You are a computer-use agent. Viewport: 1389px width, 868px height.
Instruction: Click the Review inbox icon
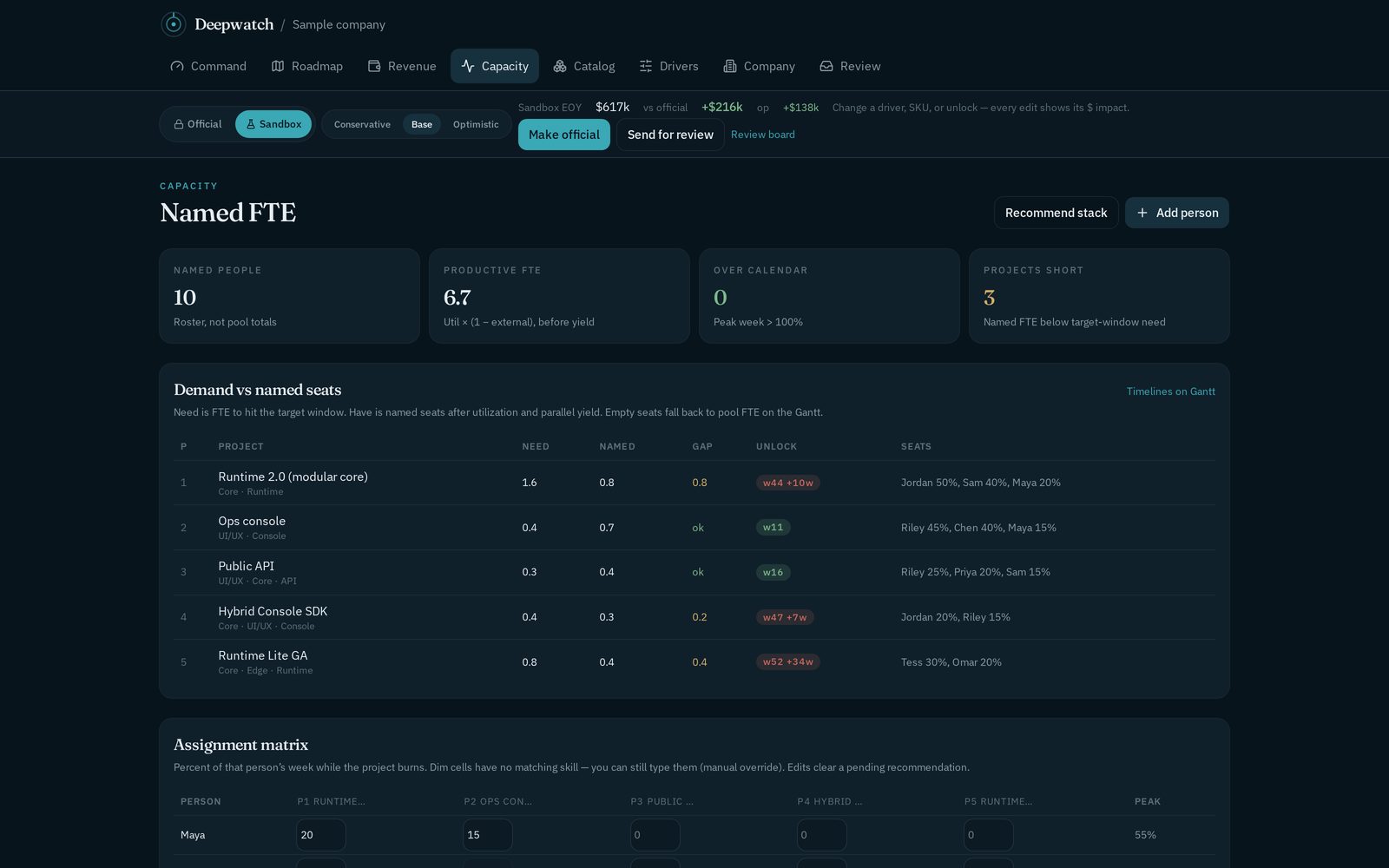pyautogui.click(x=826, y=66)
